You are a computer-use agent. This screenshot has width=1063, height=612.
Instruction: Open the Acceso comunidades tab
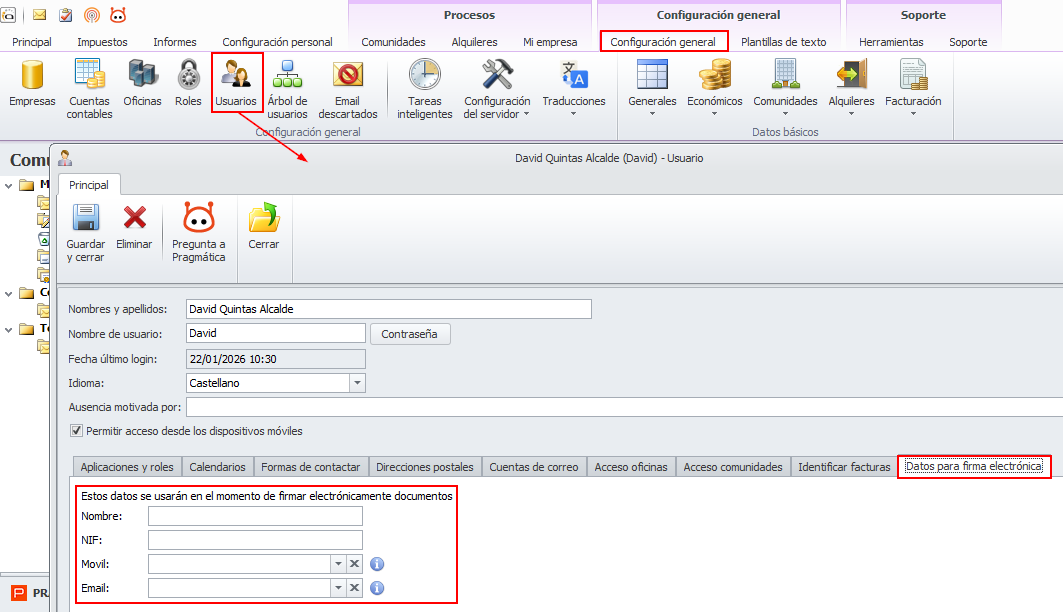click(733, 467)
